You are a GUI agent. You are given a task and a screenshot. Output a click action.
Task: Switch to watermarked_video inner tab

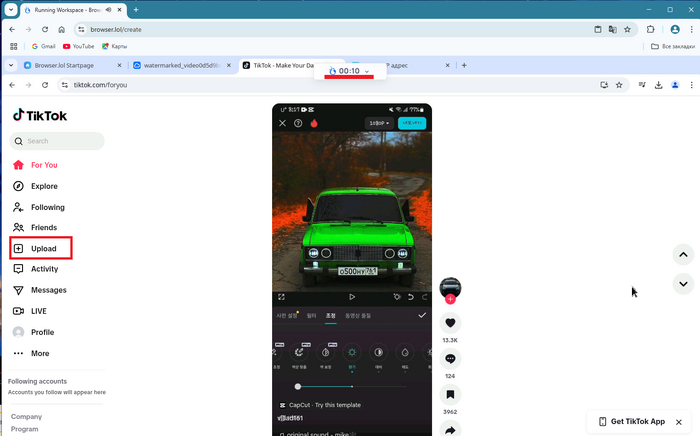point(182,65)
